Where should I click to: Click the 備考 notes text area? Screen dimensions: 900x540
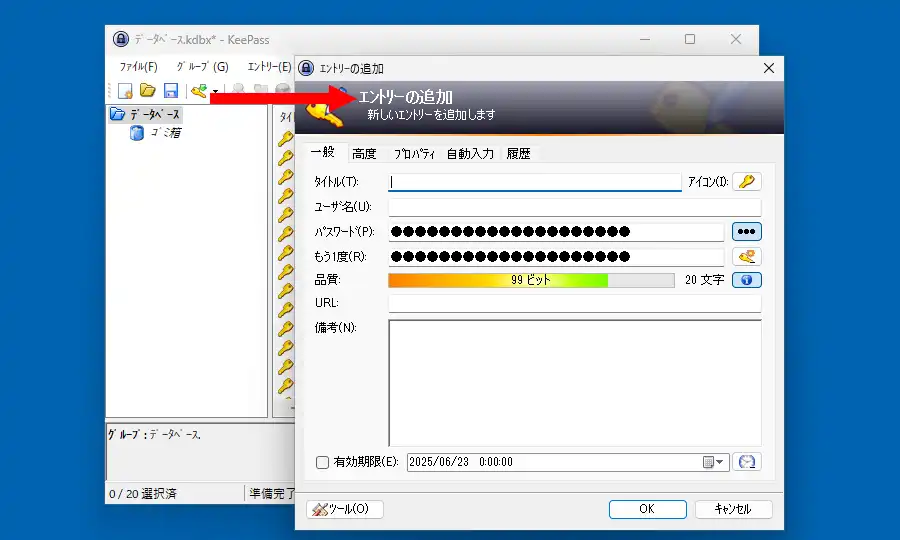[x=575, y=383]
